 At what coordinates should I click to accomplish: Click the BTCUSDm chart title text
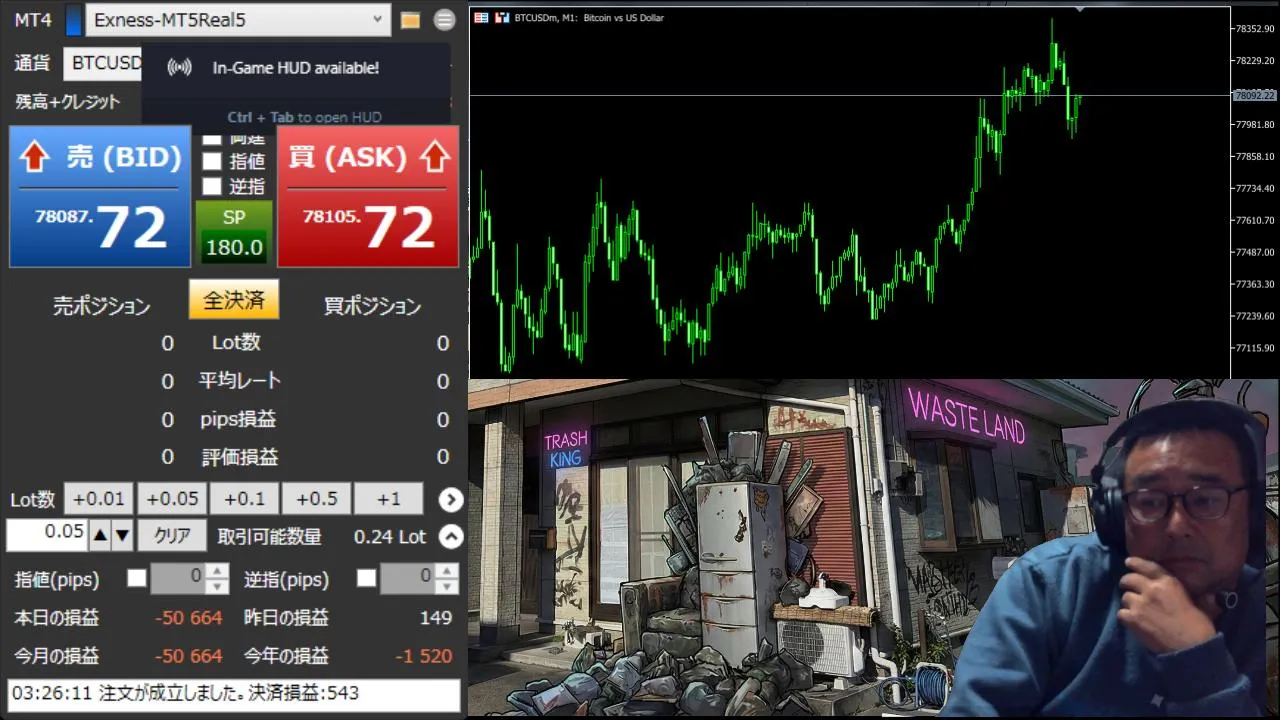pos(589,18)
